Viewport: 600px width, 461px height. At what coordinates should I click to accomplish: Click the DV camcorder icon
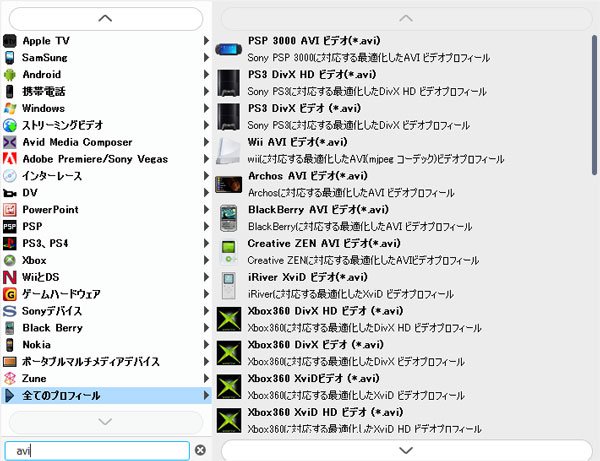click(x=10, y=193)
